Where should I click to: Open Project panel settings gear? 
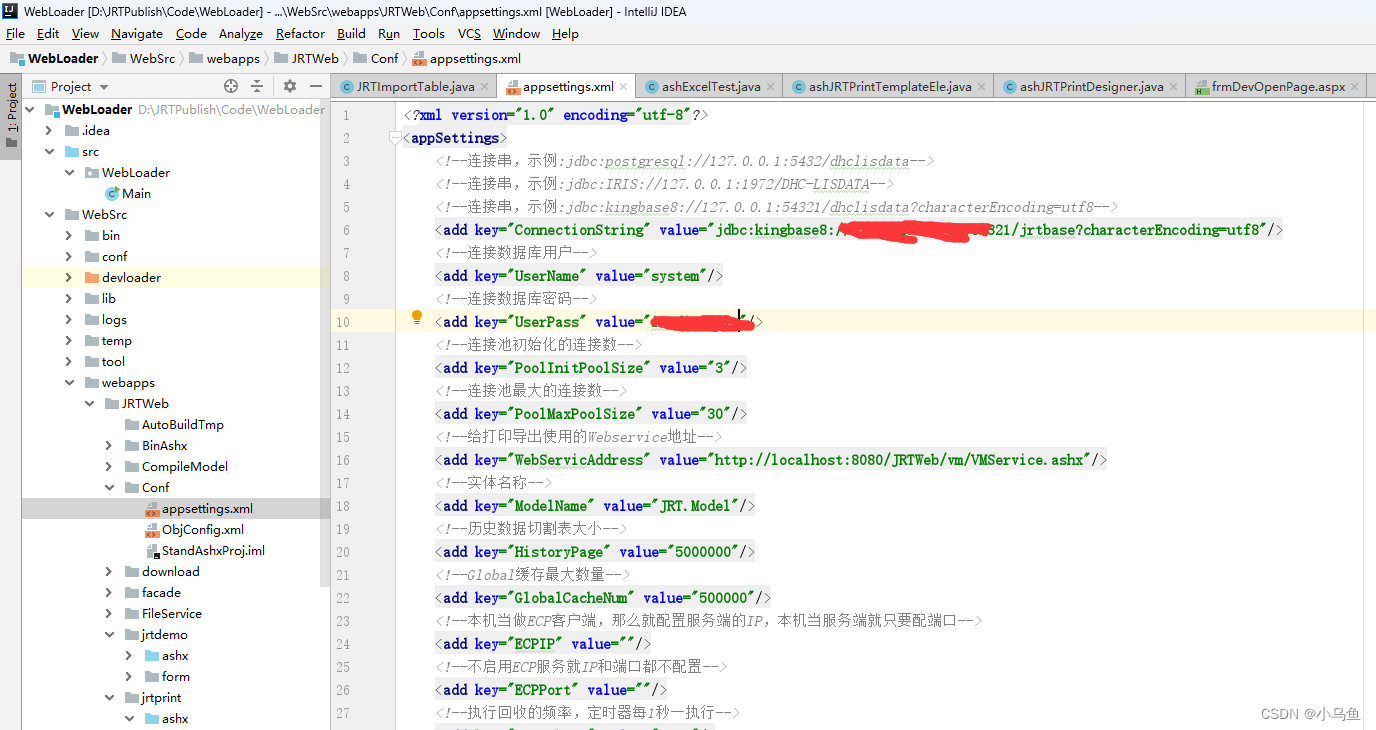click(290, 86)
